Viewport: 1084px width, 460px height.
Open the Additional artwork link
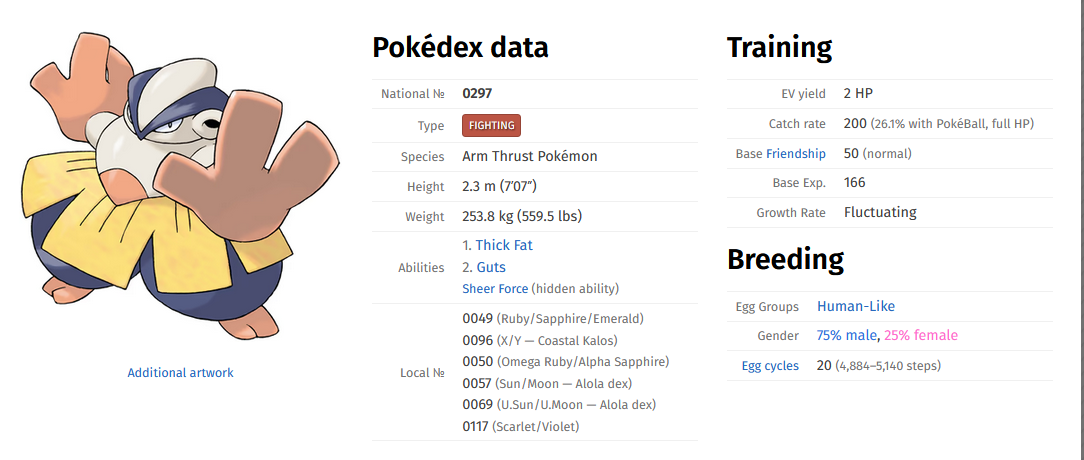180,373
